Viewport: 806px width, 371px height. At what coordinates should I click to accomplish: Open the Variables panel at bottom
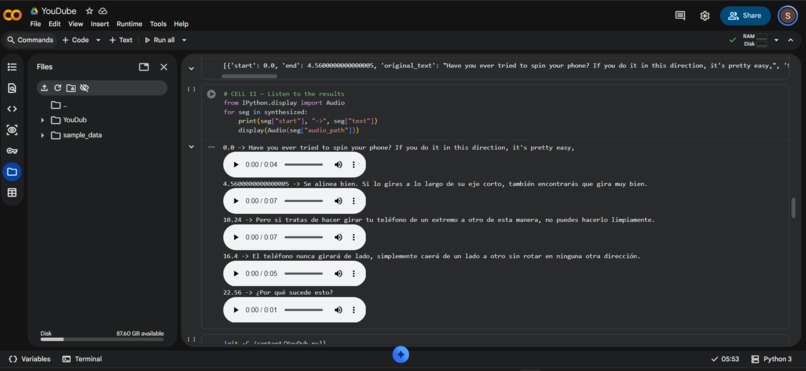click(x=30, y=359)
